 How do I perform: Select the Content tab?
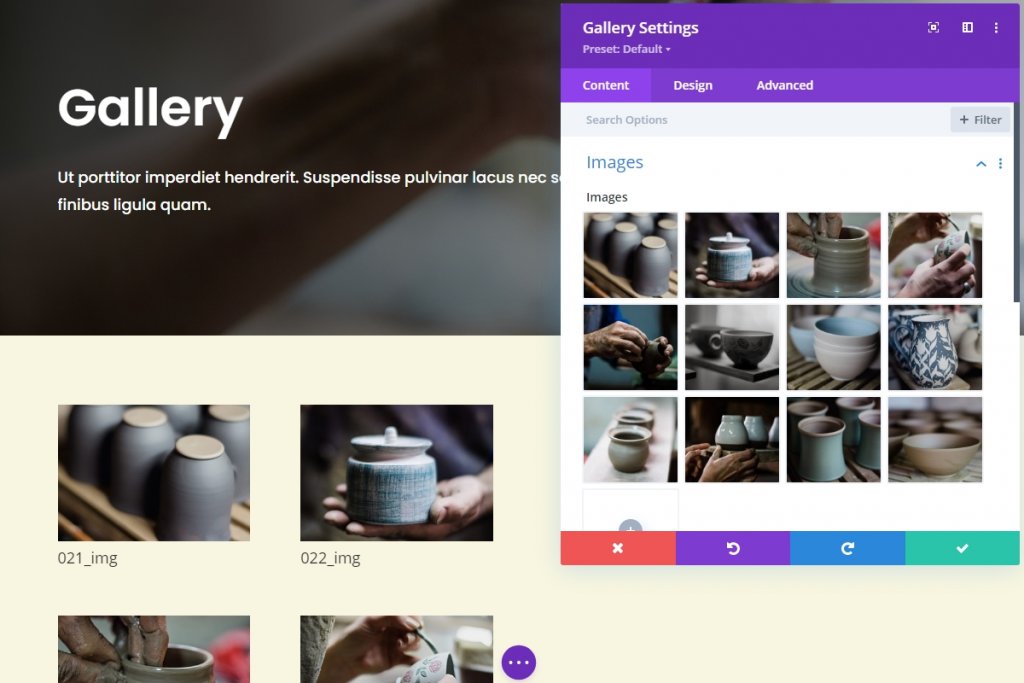point(605,85)
